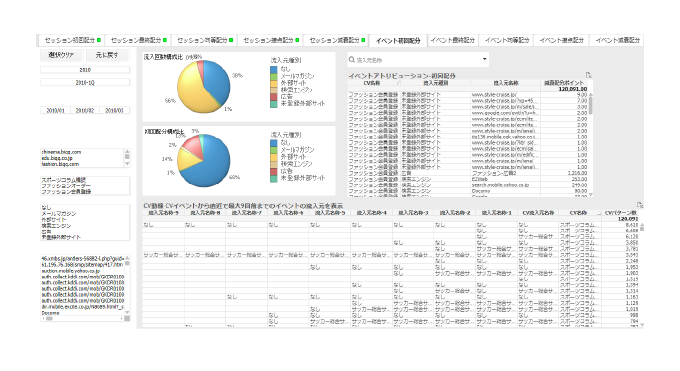The height and width of the screenshot is (371, 680).
Task: Click the CVパターン数 column header
Action: point(620,213)
